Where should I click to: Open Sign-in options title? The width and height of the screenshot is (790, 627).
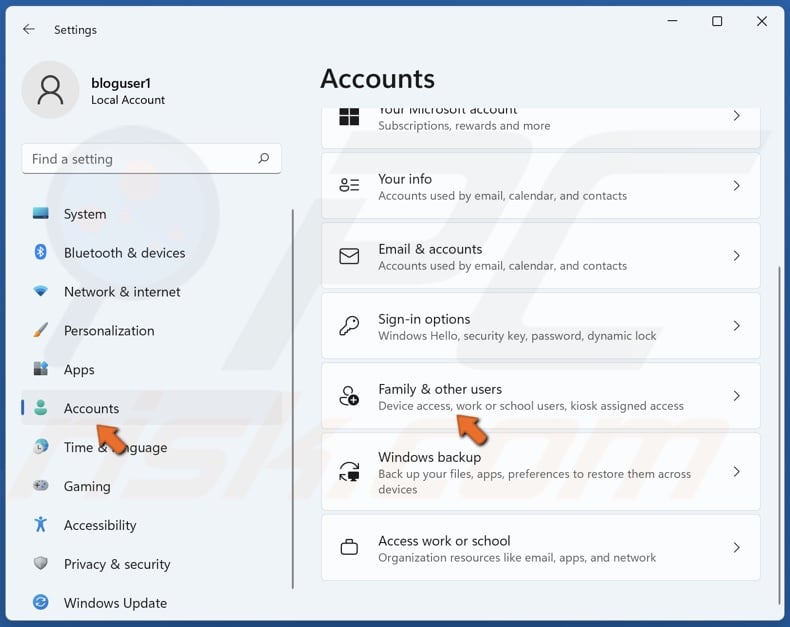coord(424,319)
